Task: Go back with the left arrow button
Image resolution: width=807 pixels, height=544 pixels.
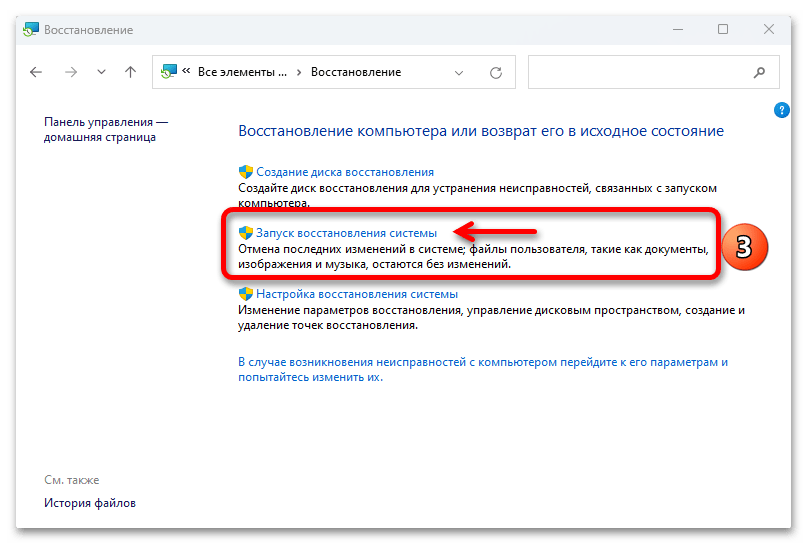Action: (36, 72)
